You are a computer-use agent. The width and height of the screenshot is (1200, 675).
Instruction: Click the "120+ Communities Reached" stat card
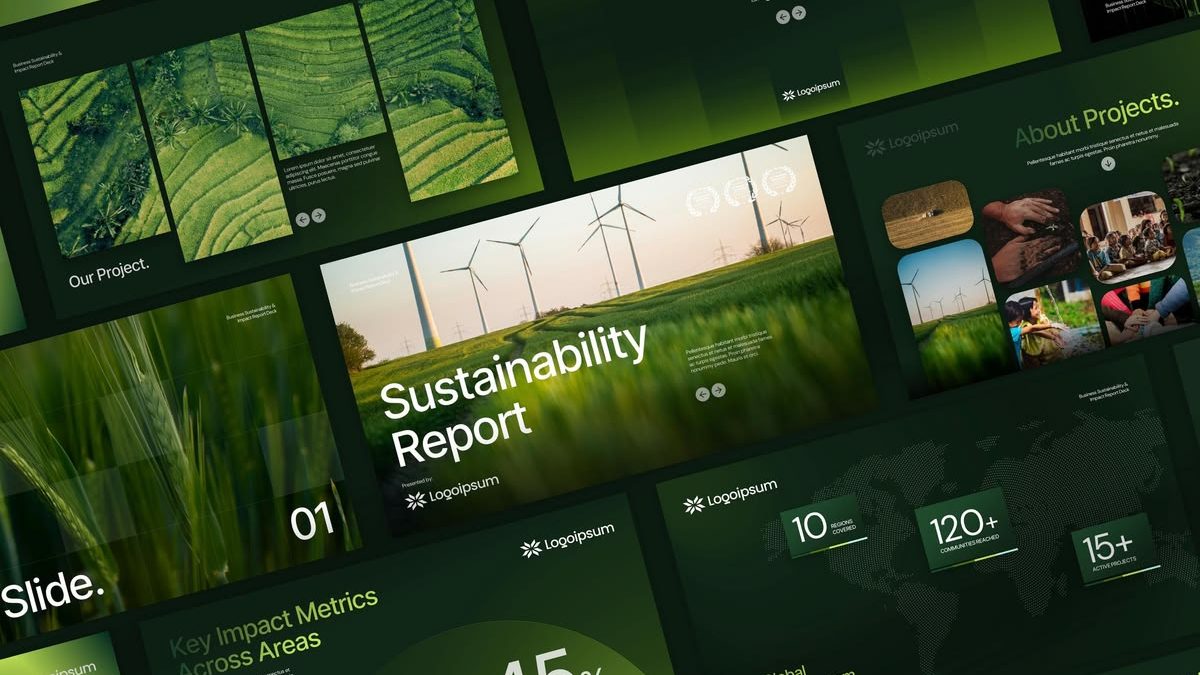coord(966,531)
